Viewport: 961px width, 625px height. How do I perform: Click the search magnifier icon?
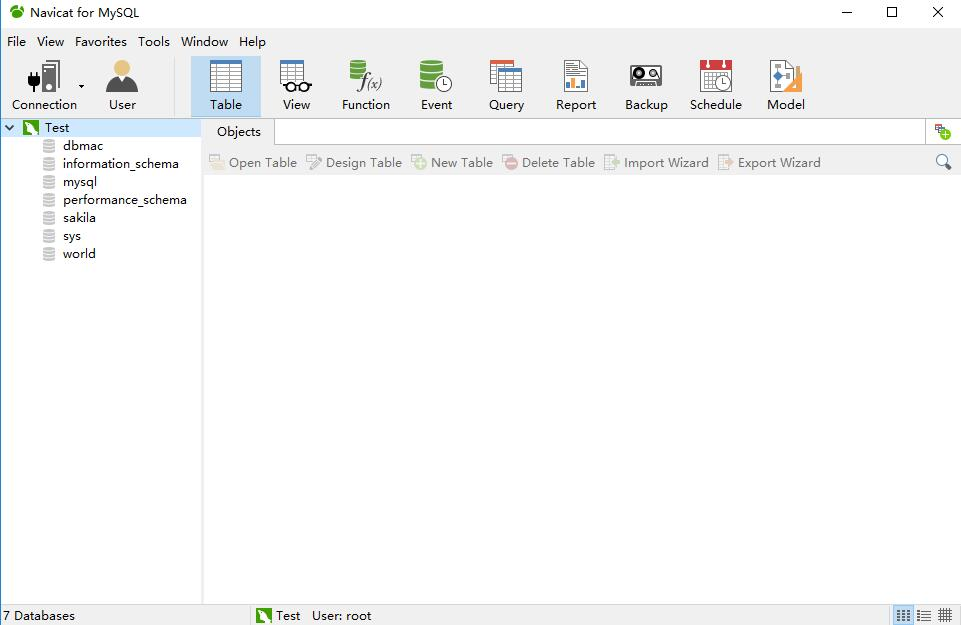pyautogui.click(x=943, y=162)
